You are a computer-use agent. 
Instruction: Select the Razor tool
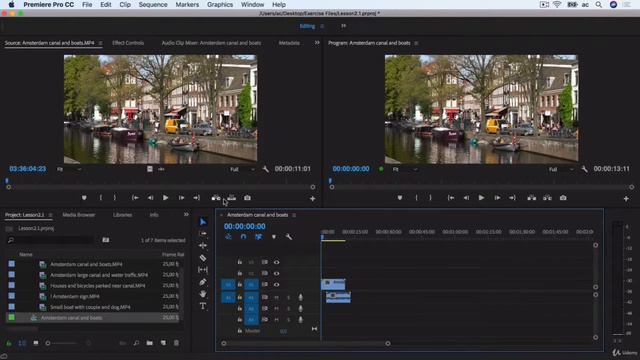coord(203,258)
